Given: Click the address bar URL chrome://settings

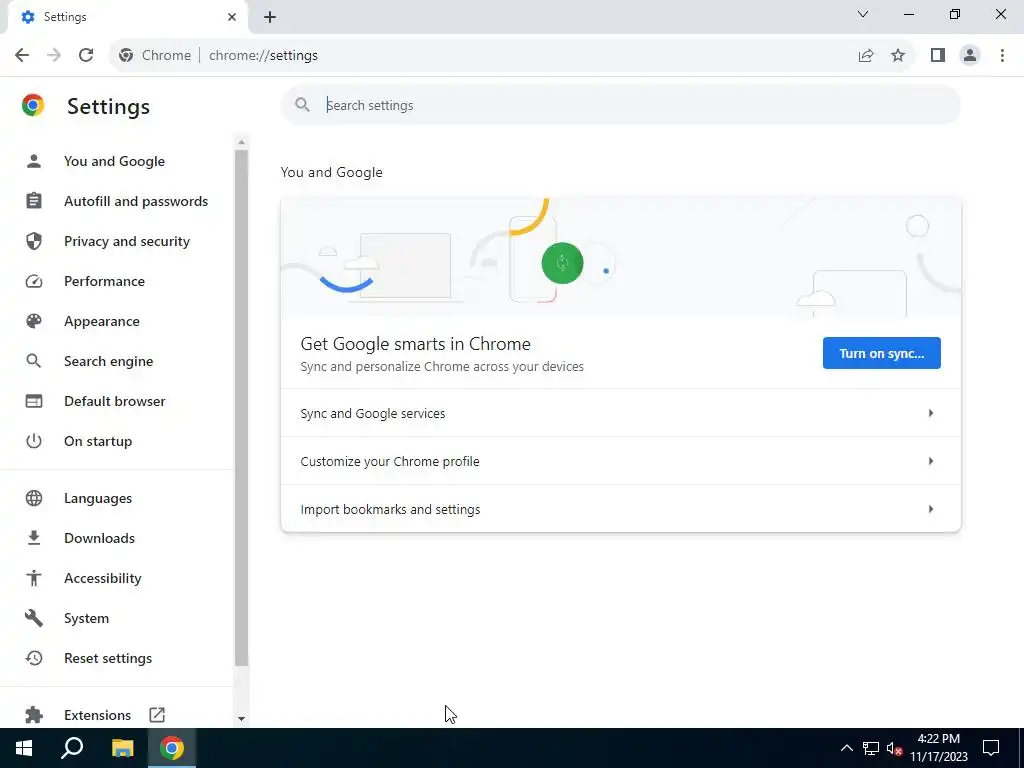Looking at the screenshot, I should click(x=263, y=56).
